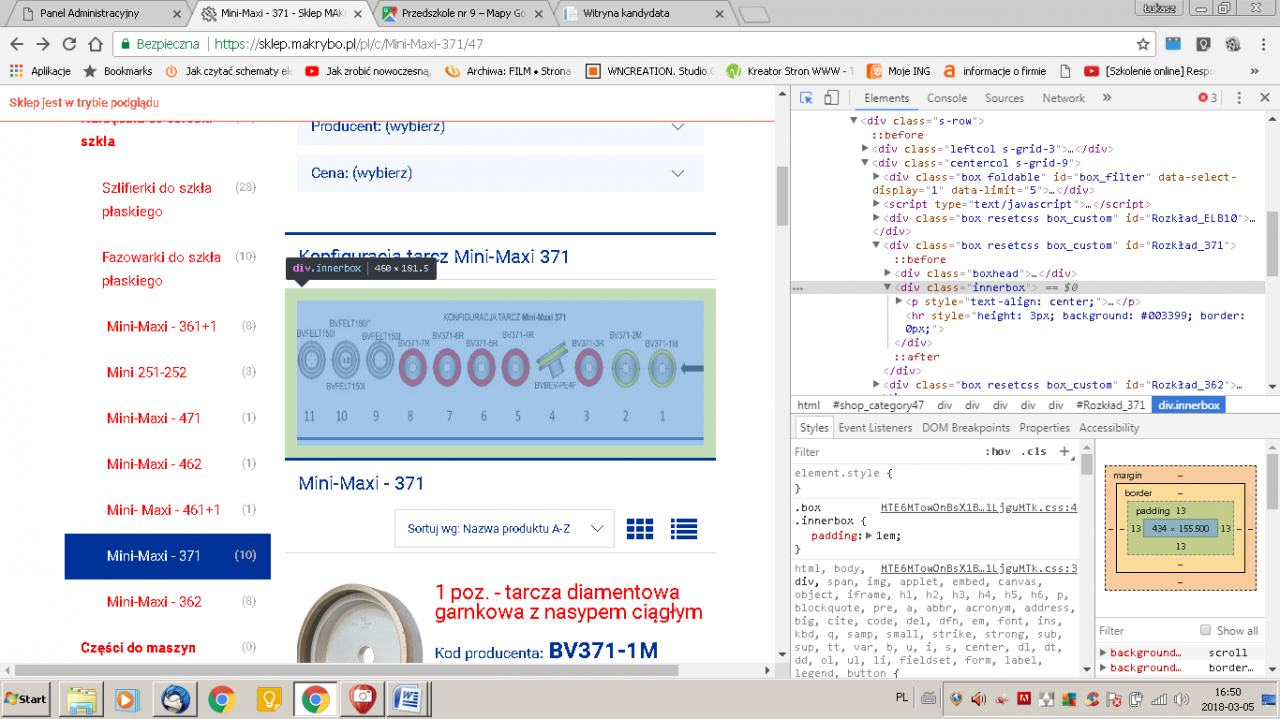The height and width of the screenshot is (719, 1280).
Task: Click the browser address bar URL
Action: pos(349,44)
